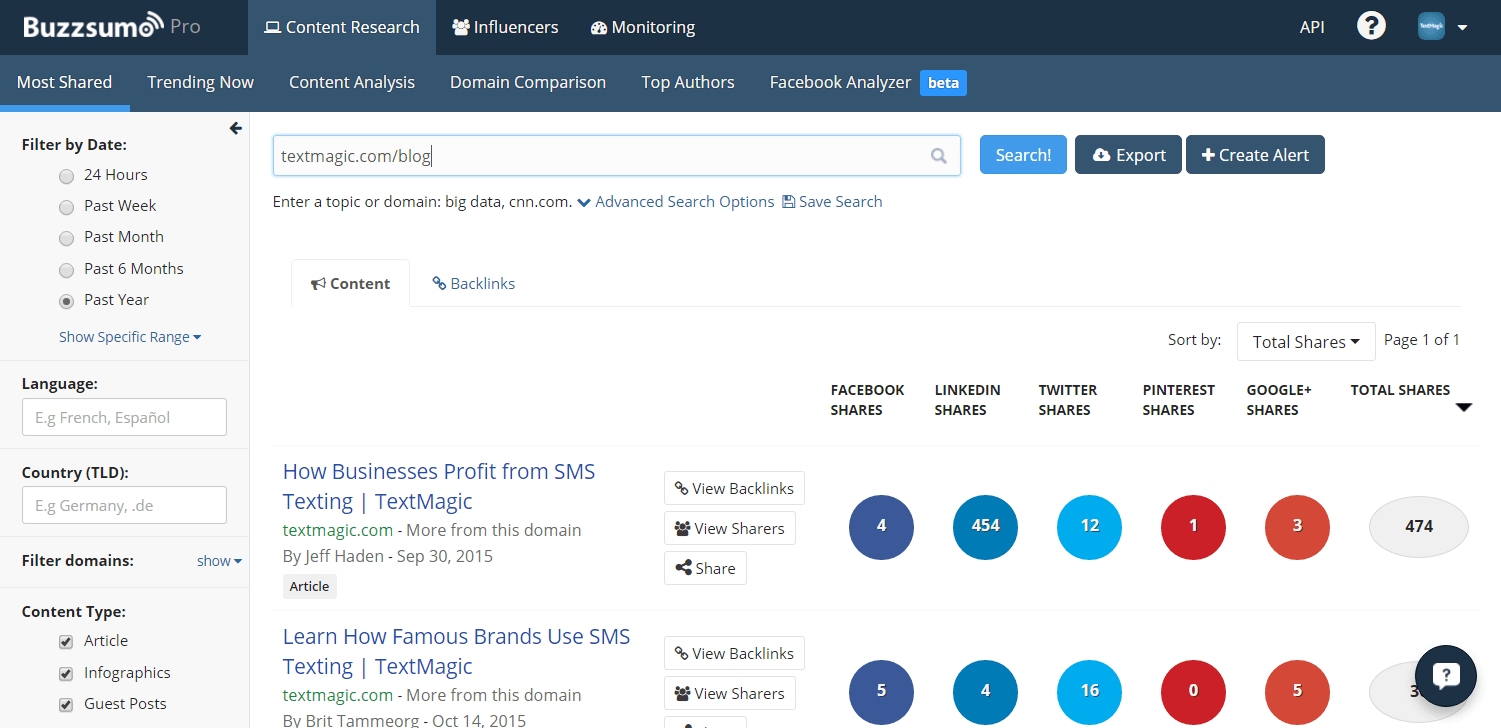
Task: Click the Country (TLD) input field
Action: [x=124, y=505]
